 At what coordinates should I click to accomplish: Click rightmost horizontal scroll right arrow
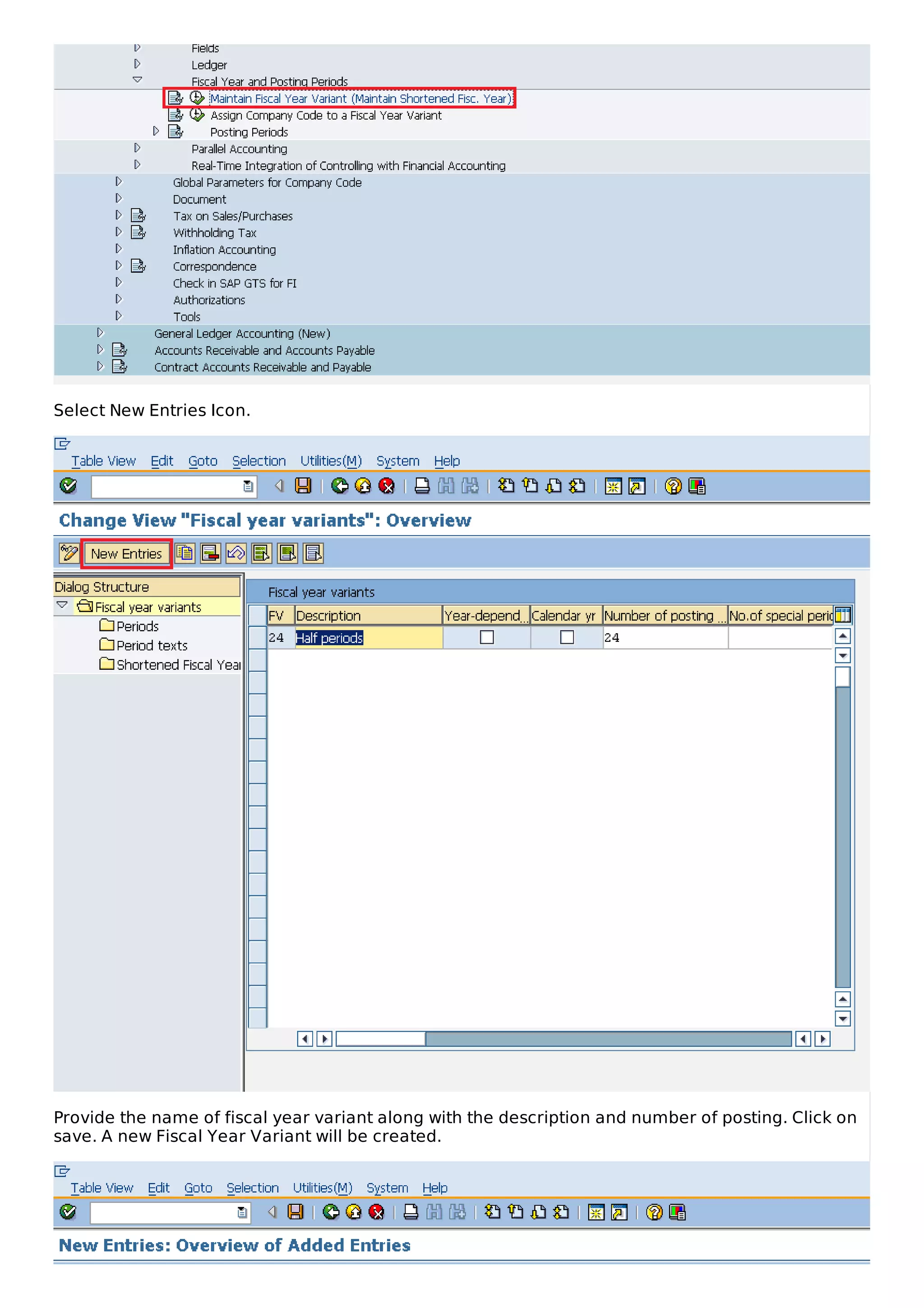[x=822, y=1039]
